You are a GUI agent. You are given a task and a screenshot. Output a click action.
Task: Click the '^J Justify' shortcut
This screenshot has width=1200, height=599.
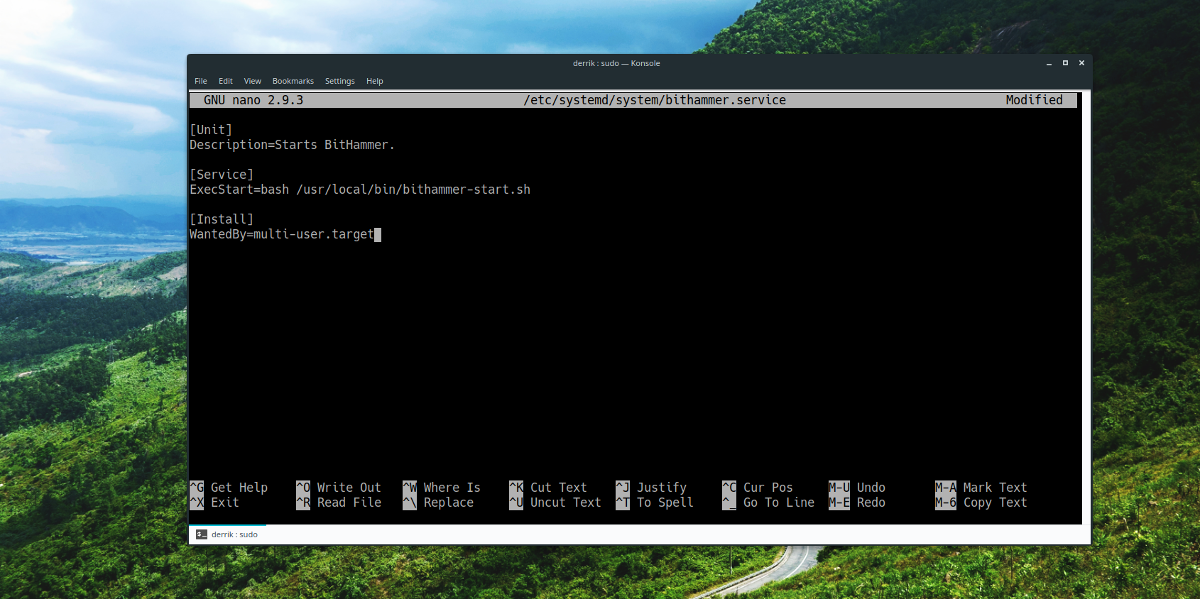[651, 488]
